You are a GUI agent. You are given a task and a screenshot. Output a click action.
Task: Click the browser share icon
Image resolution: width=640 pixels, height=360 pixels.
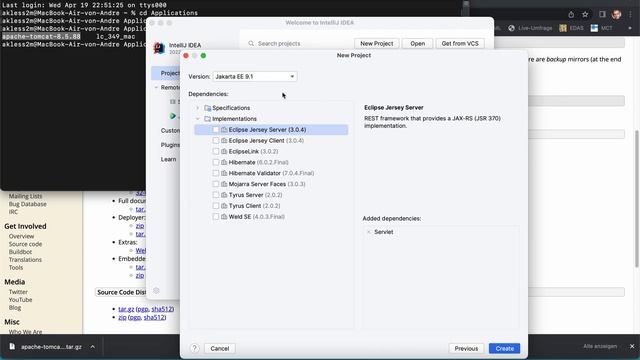click(571, 15)
